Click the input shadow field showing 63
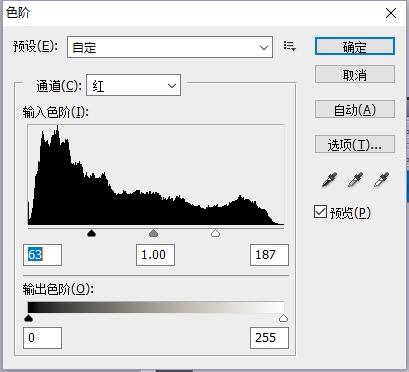This screenshot has height=372, width=409. [42, 255]
